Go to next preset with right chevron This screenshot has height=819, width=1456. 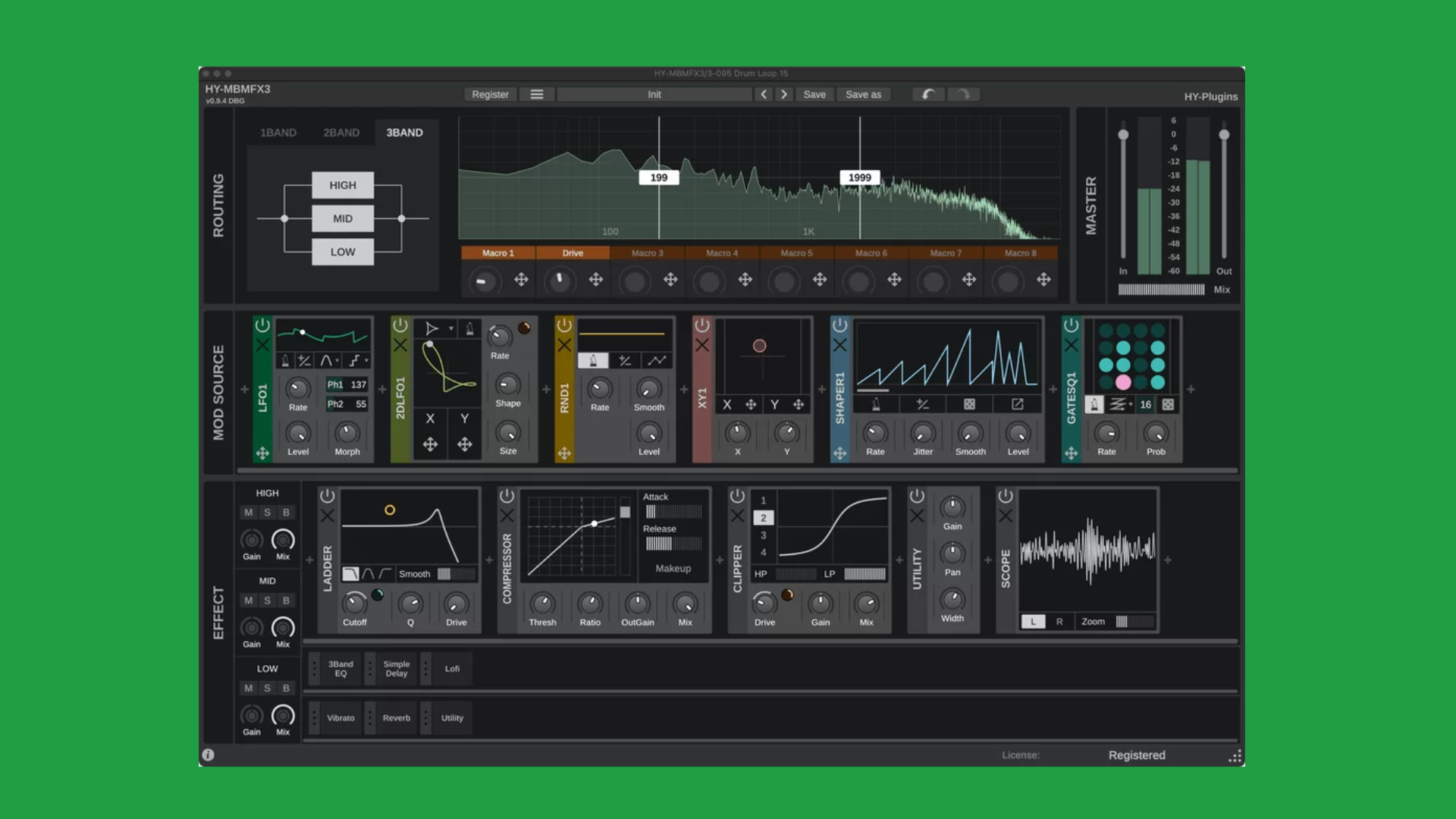pyautogui.click(x=784, y=95)
